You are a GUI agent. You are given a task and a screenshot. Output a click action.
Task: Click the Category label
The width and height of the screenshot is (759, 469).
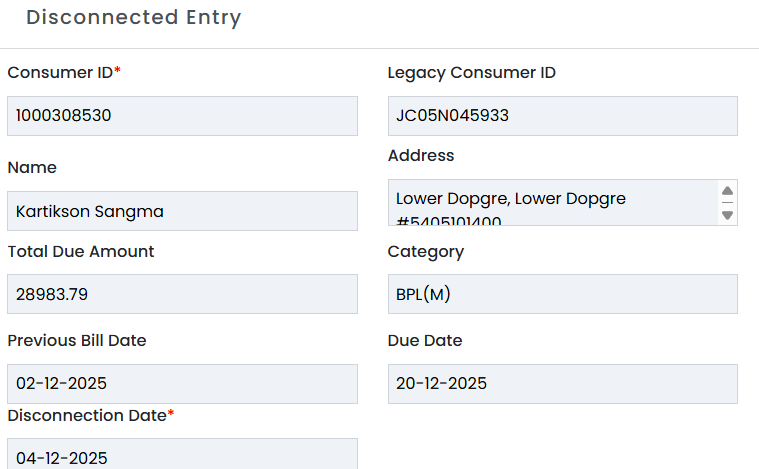coord(425,252)
